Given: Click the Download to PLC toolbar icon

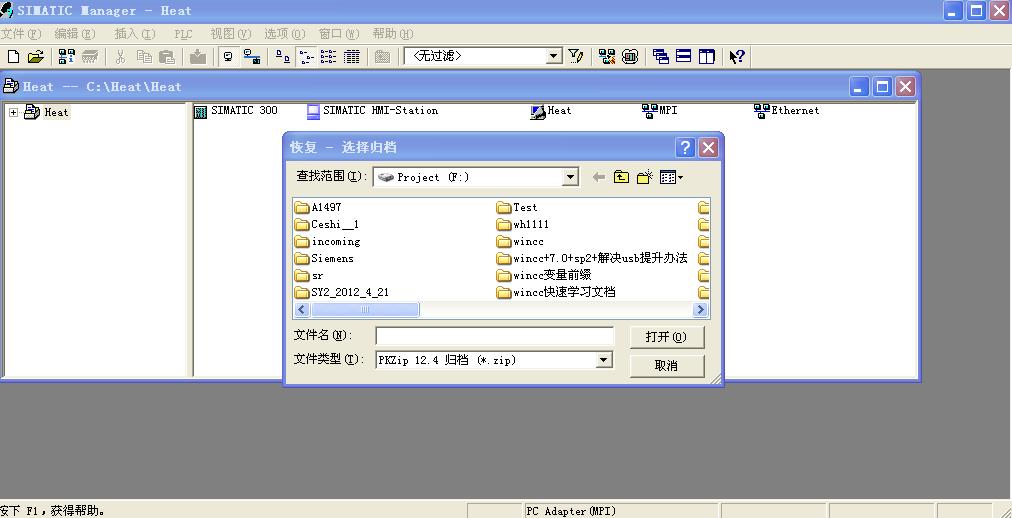Looking at the screenshot, I should [x=197, y=57].
